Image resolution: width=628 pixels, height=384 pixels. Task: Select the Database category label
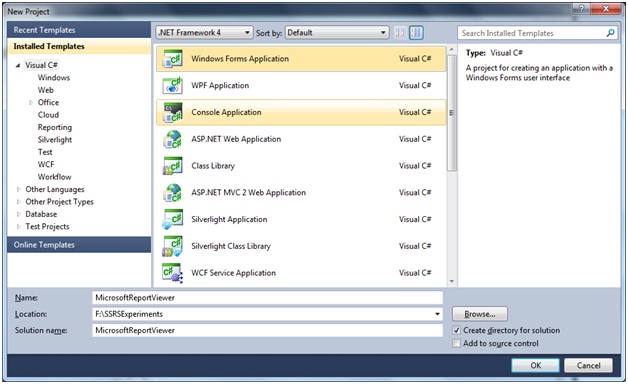click(41, 214)
